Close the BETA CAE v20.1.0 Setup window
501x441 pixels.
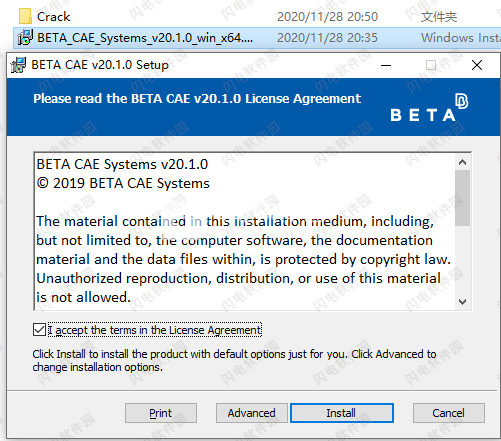coord(477,65)
